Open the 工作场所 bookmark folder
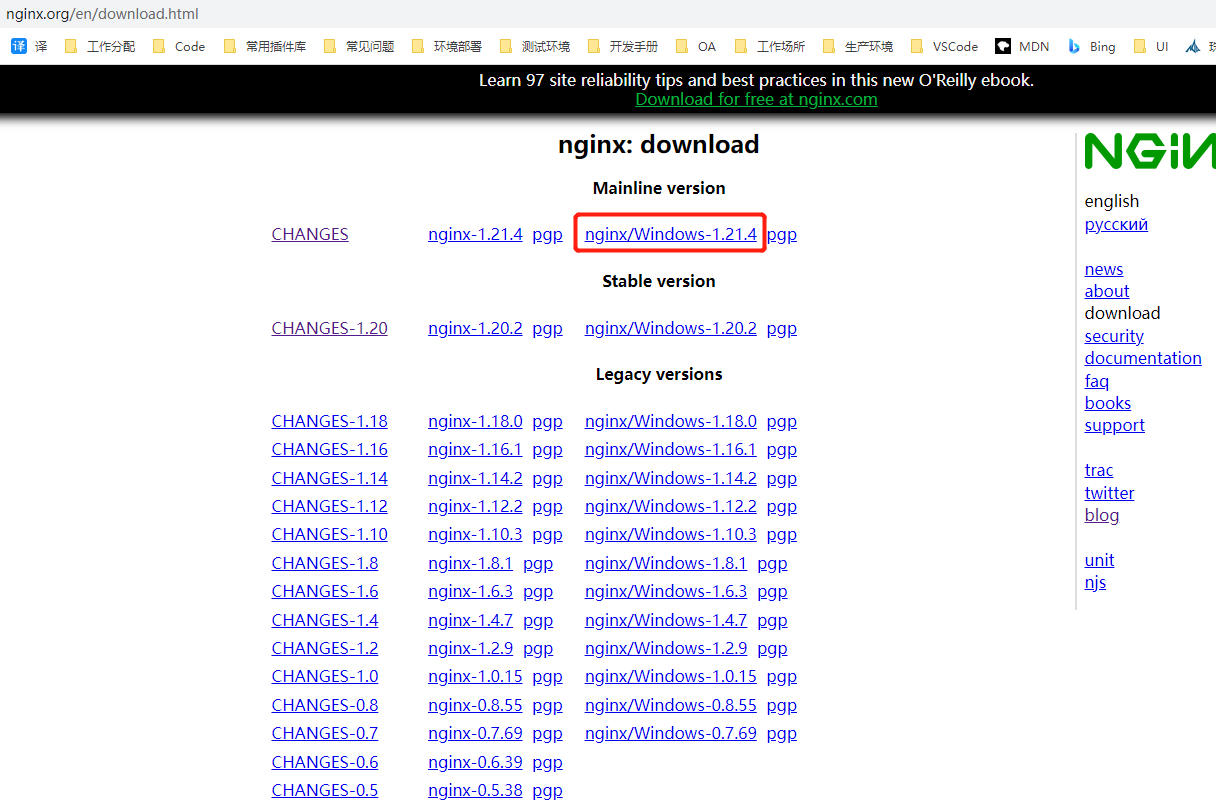This screenshot has width=1216, height=809. [769, 46]
